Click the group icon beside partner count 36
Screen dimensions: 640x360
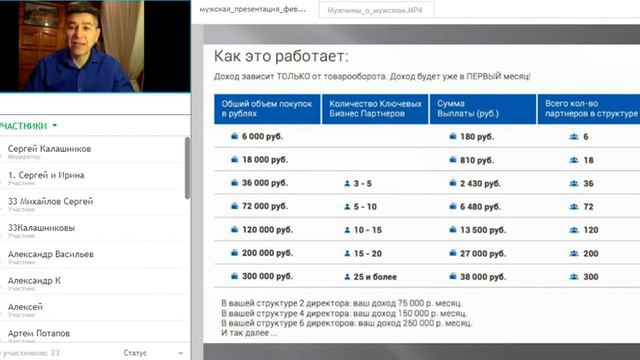574,184
